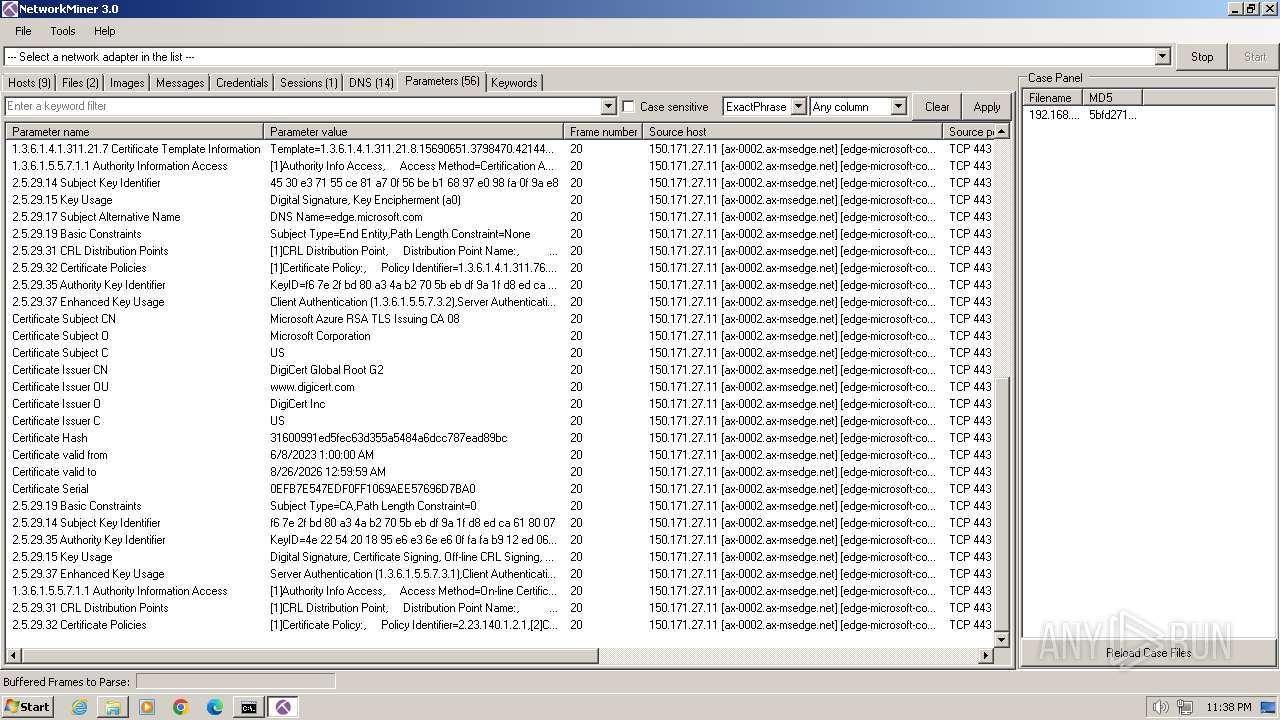Click the vertical scrollbar up arrow
This screenshot has width=1280, height=720.
pyautogui.click(x=1002, y=131)
